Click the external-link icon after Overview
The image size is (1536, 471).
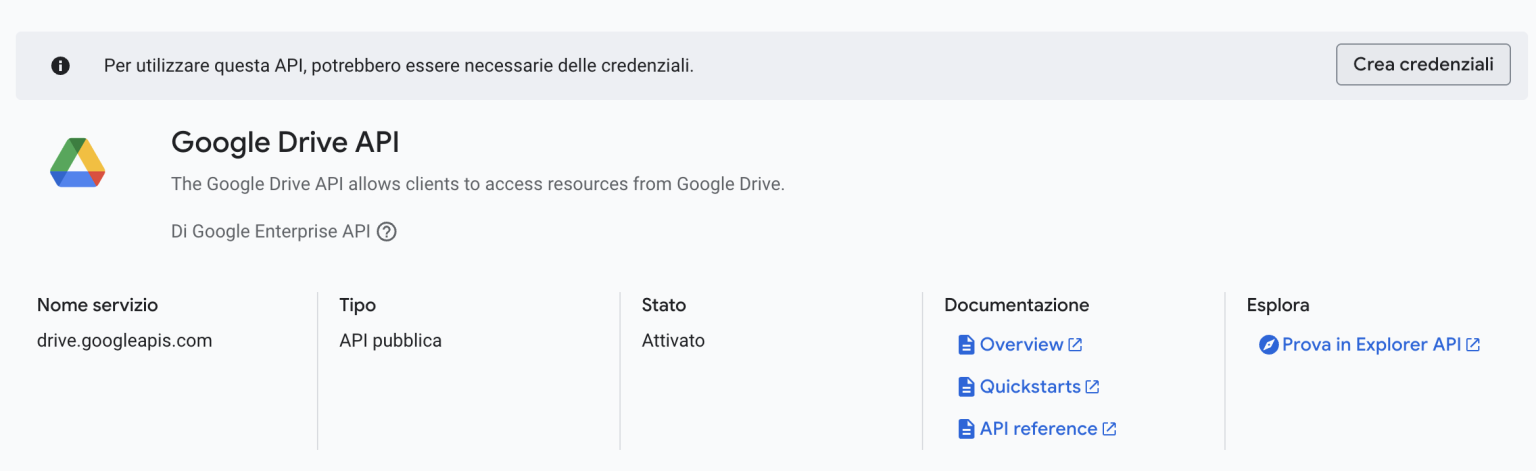(1075, 345)
